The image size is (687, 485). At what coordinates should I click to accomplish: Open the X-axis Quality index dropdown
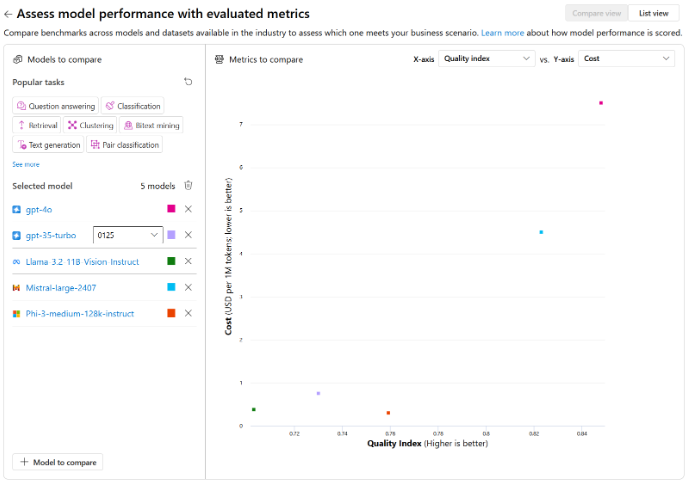click(486, 59)
